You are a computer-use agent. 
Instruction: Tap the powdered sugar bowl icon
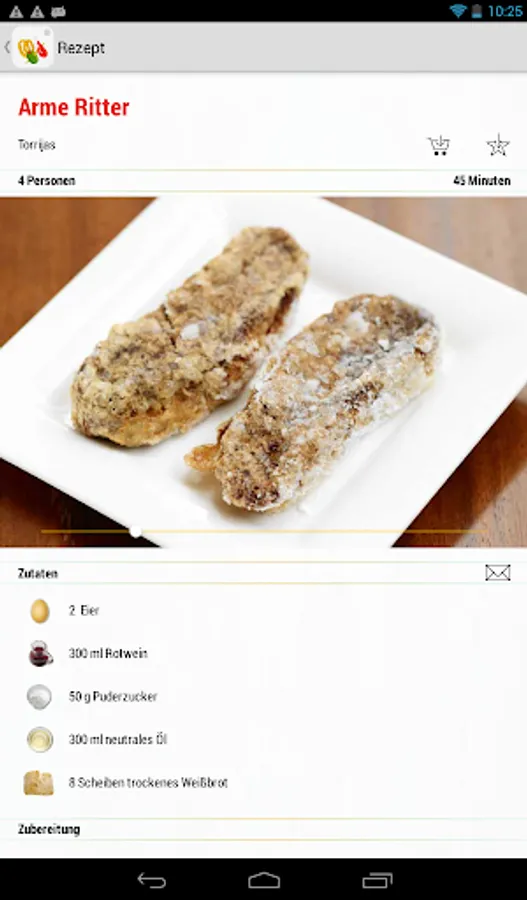(x=39, y=697)
